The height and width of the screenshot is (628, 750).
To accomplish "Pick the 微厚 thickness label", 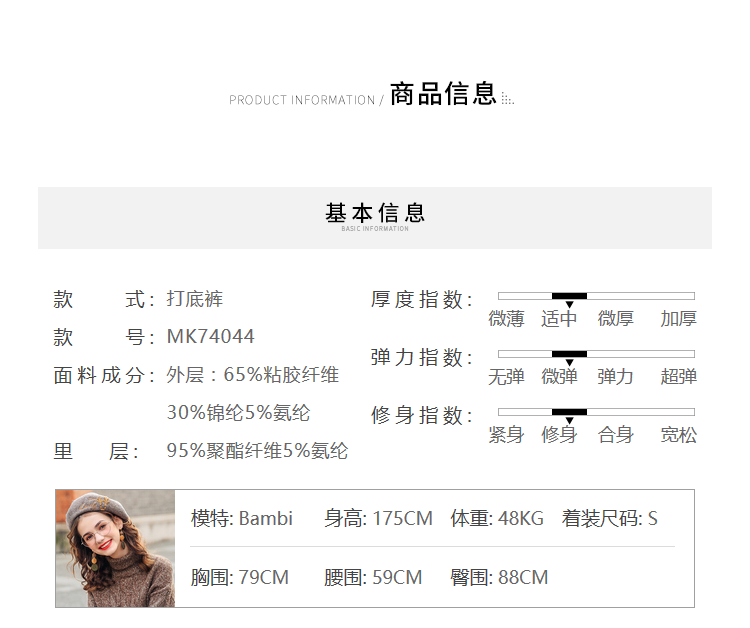I will [615, 319].
